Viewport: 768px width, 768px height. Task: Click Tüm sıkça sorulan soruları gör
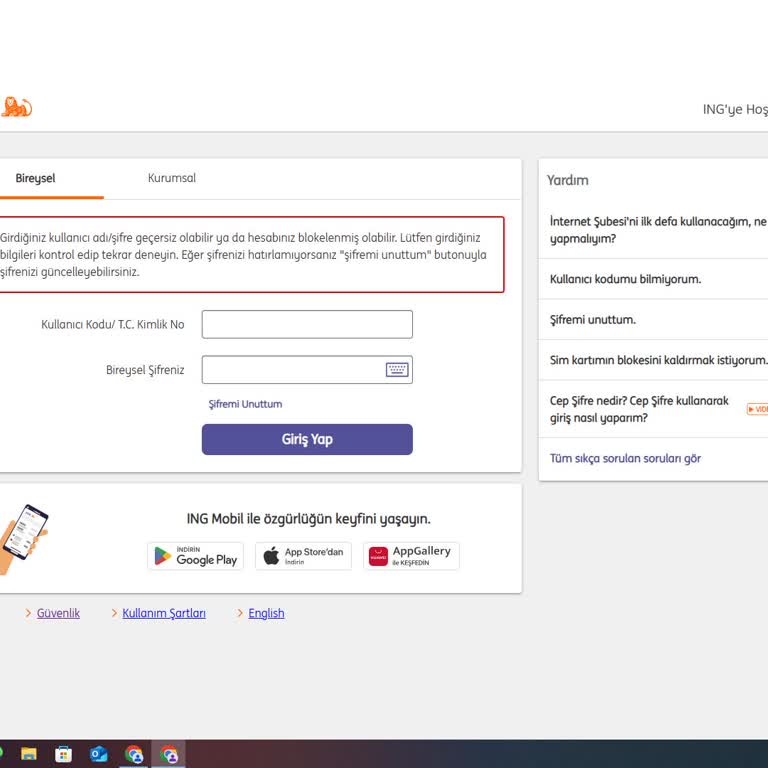625,458
